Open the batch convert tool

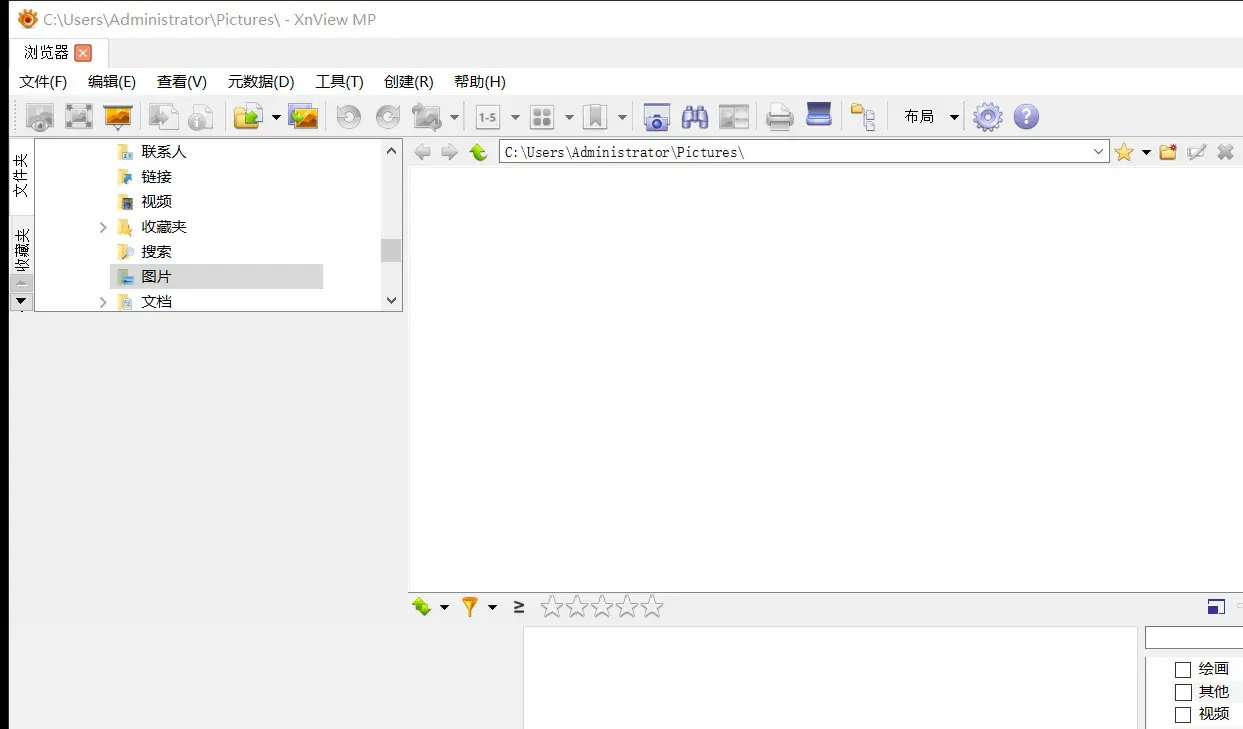pyautogui.click(x=303, y=117)
